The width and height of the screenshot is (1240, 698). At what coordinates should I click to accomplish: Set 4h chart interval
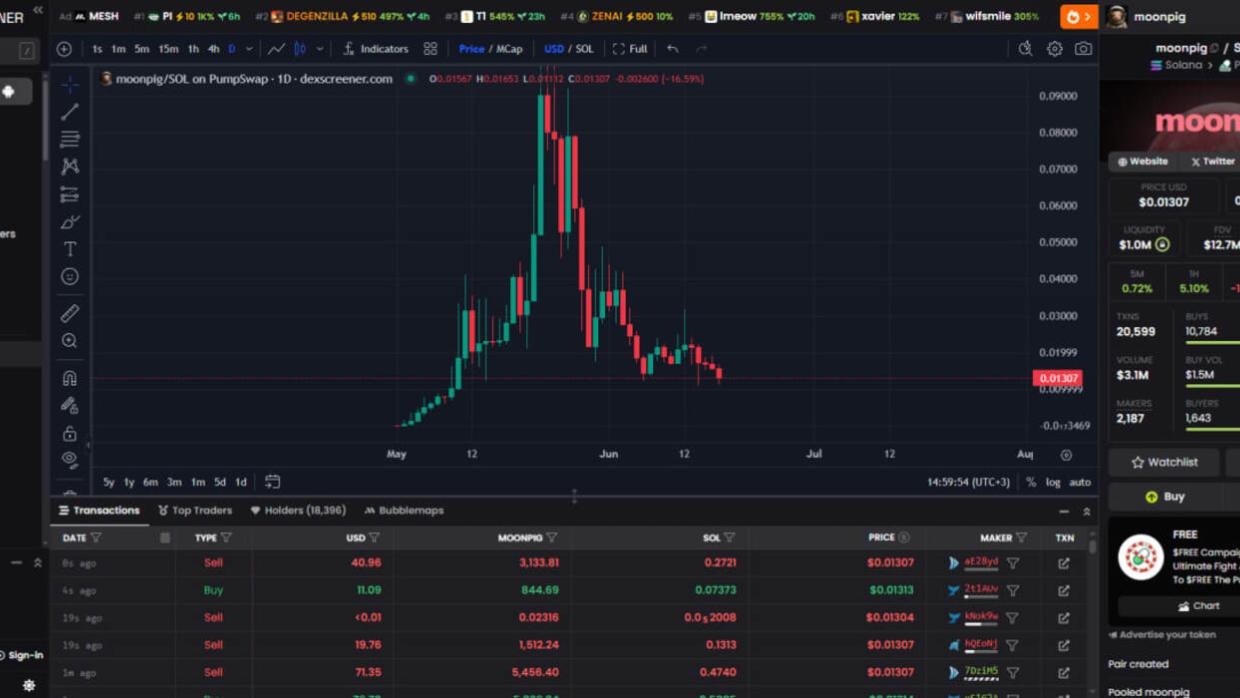click(213, 49)
